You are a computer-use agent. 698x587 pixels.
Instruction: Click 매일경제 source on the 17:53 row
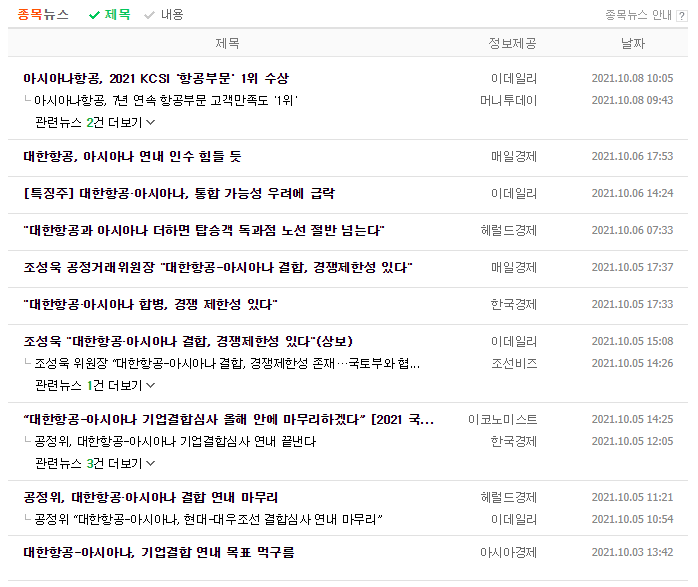pyautogui.click(x=514, y=157)
